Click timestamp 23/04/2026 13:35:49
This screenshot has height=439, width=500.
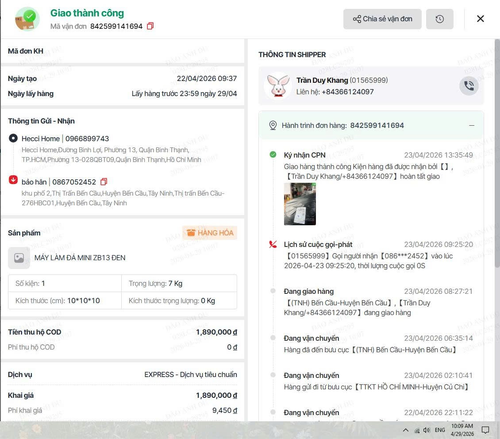[x=438, y=155]
